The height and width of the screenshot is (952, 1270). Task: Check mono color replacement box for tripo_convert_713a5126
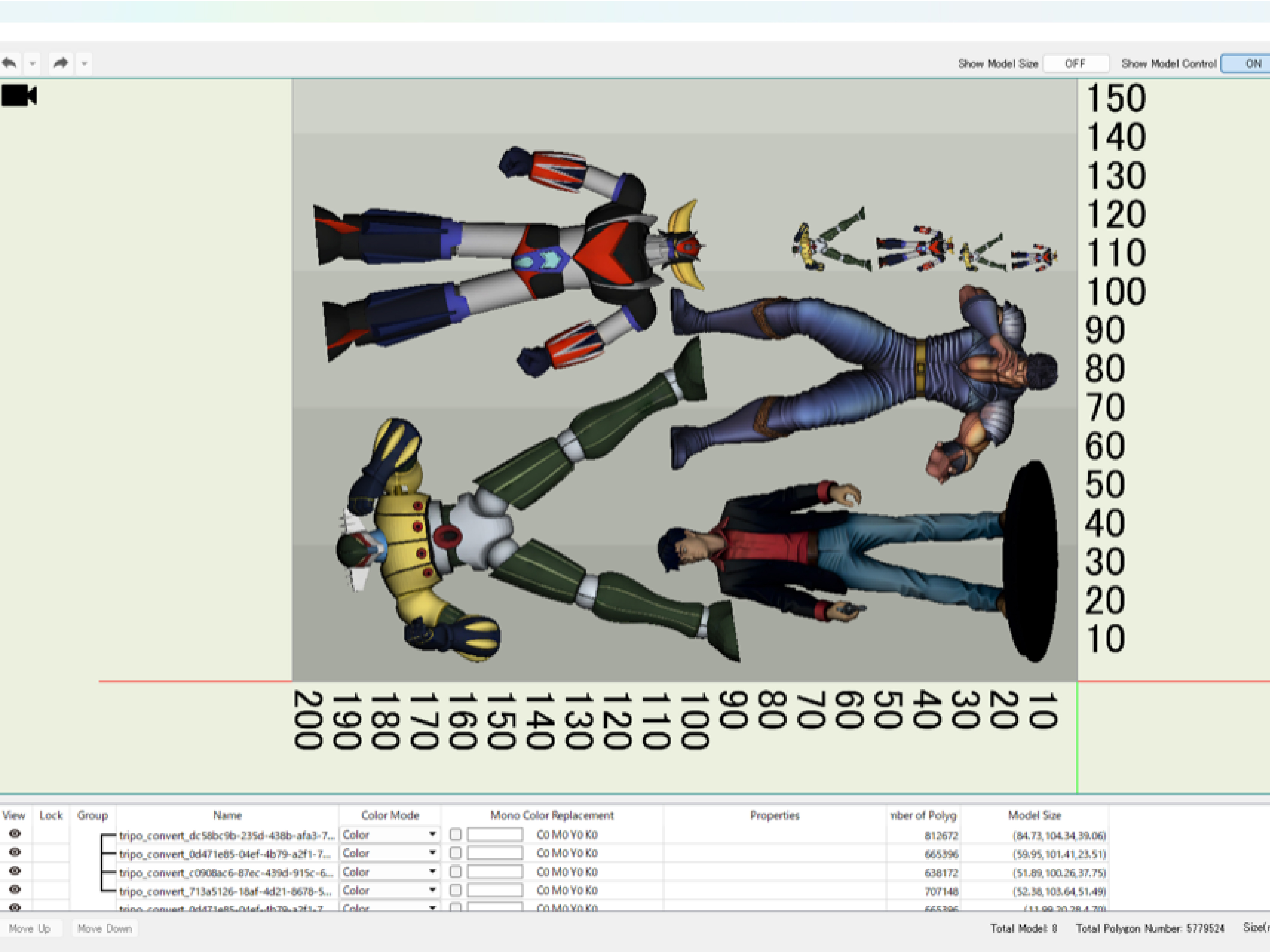tap(455, 890)
